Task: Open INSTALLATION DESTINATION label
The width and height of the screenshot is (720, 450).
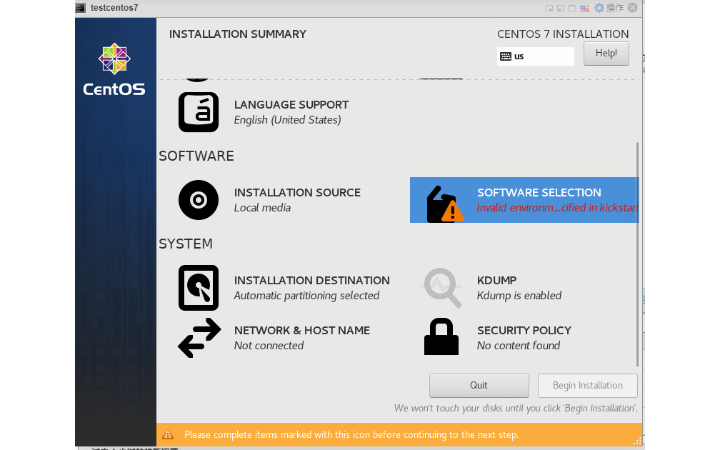Action: pos(312,280)
